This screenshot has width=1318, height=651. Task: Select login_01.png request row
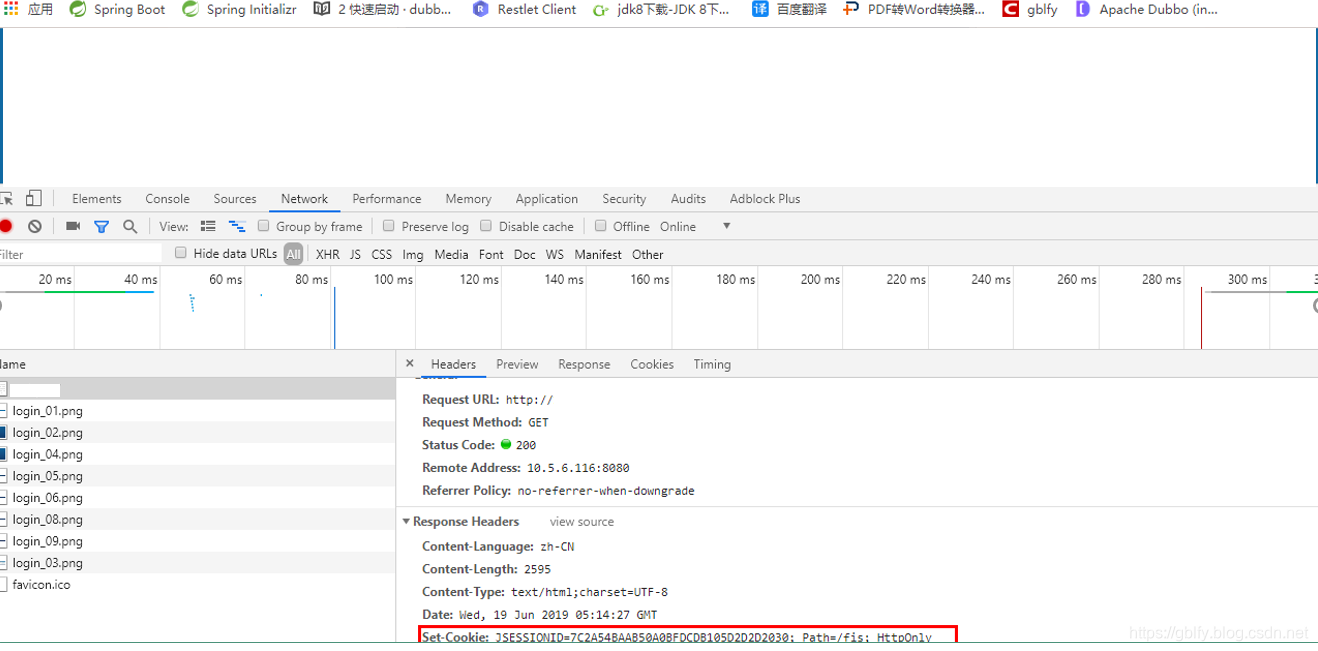coord(198,411)
